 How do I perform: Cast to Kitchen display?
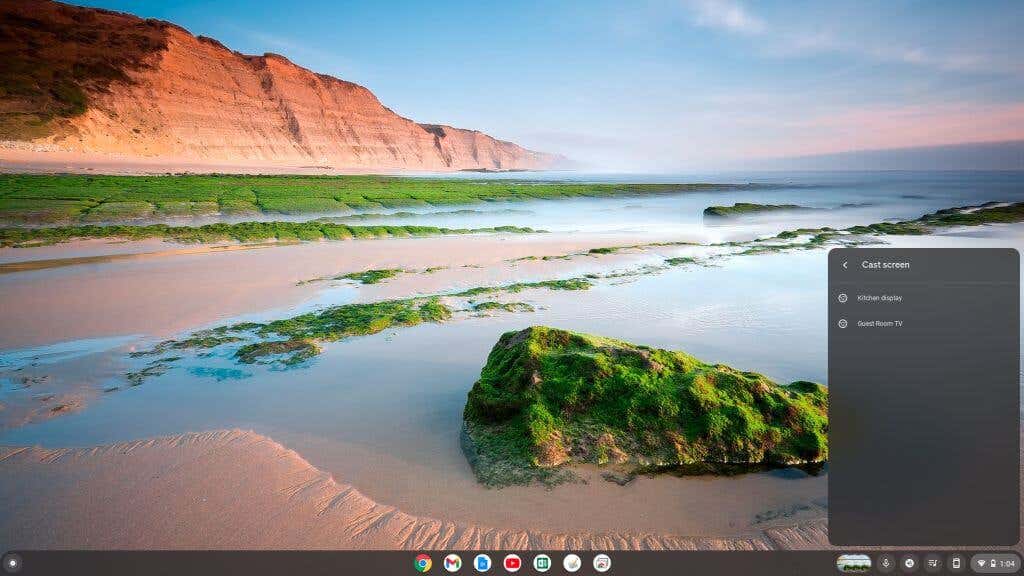coord(923,298)
